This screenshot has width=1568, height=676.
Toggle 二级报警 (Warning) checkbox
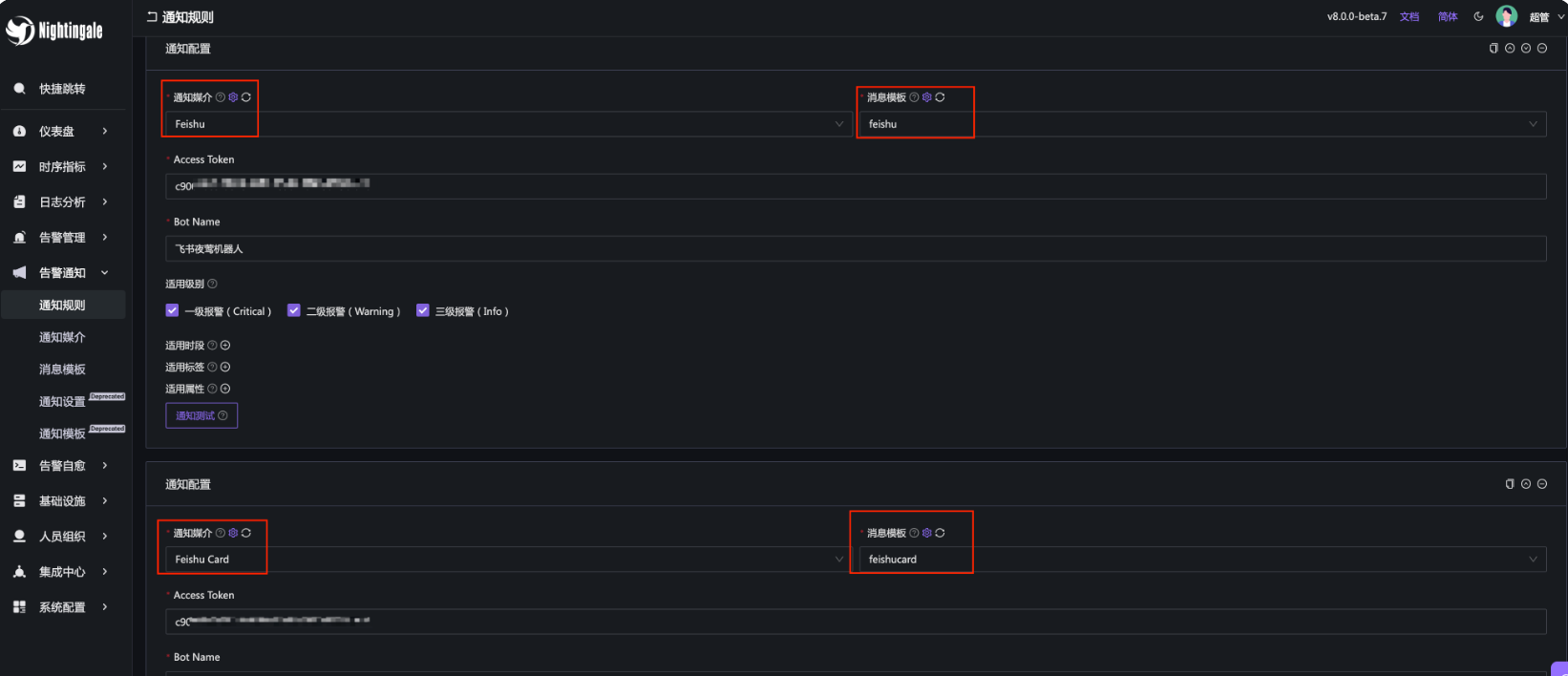(x=294, y=310)
